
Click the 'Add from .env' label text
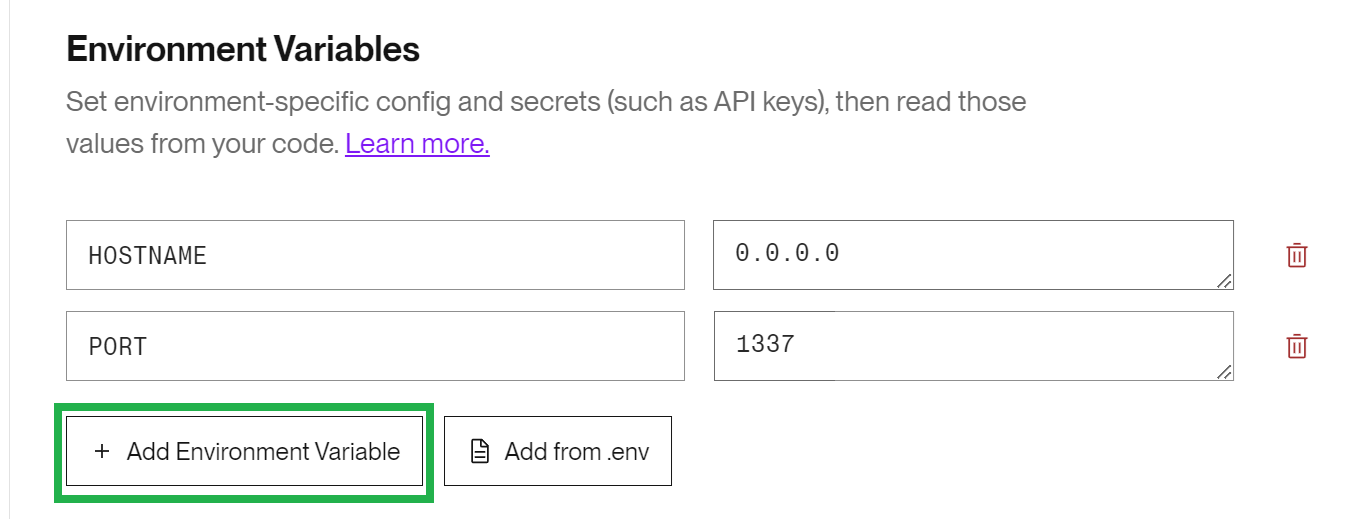point(577,451)
